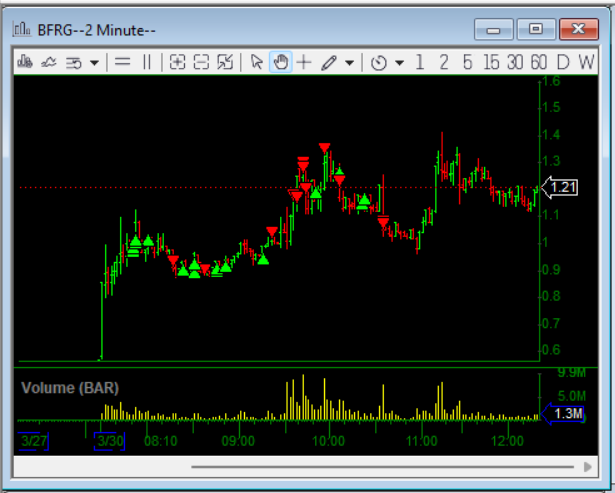Click the clock timeframe icon
615x493 pixels.
coord(378,62)
